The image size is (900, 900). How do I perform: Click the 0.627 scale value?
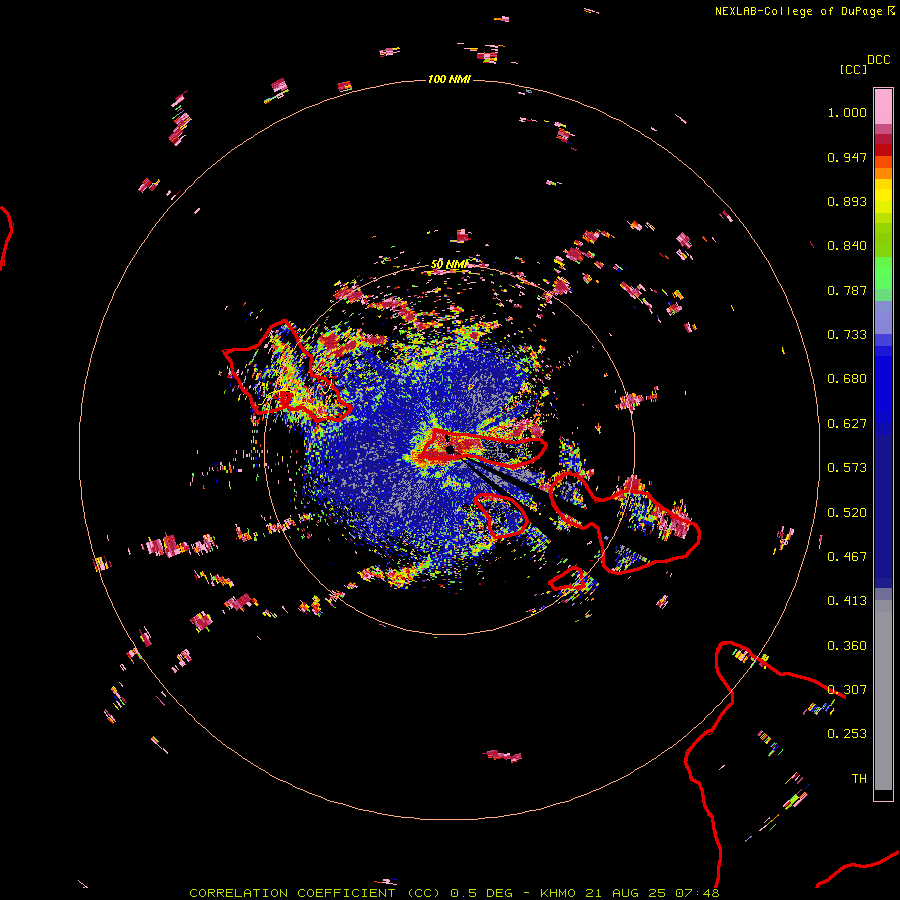point(847,424)
